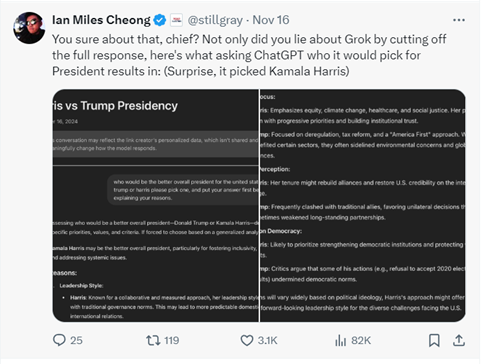
Task: Click the tweet text about ChatGPT
Action: [x=249, y=55]
